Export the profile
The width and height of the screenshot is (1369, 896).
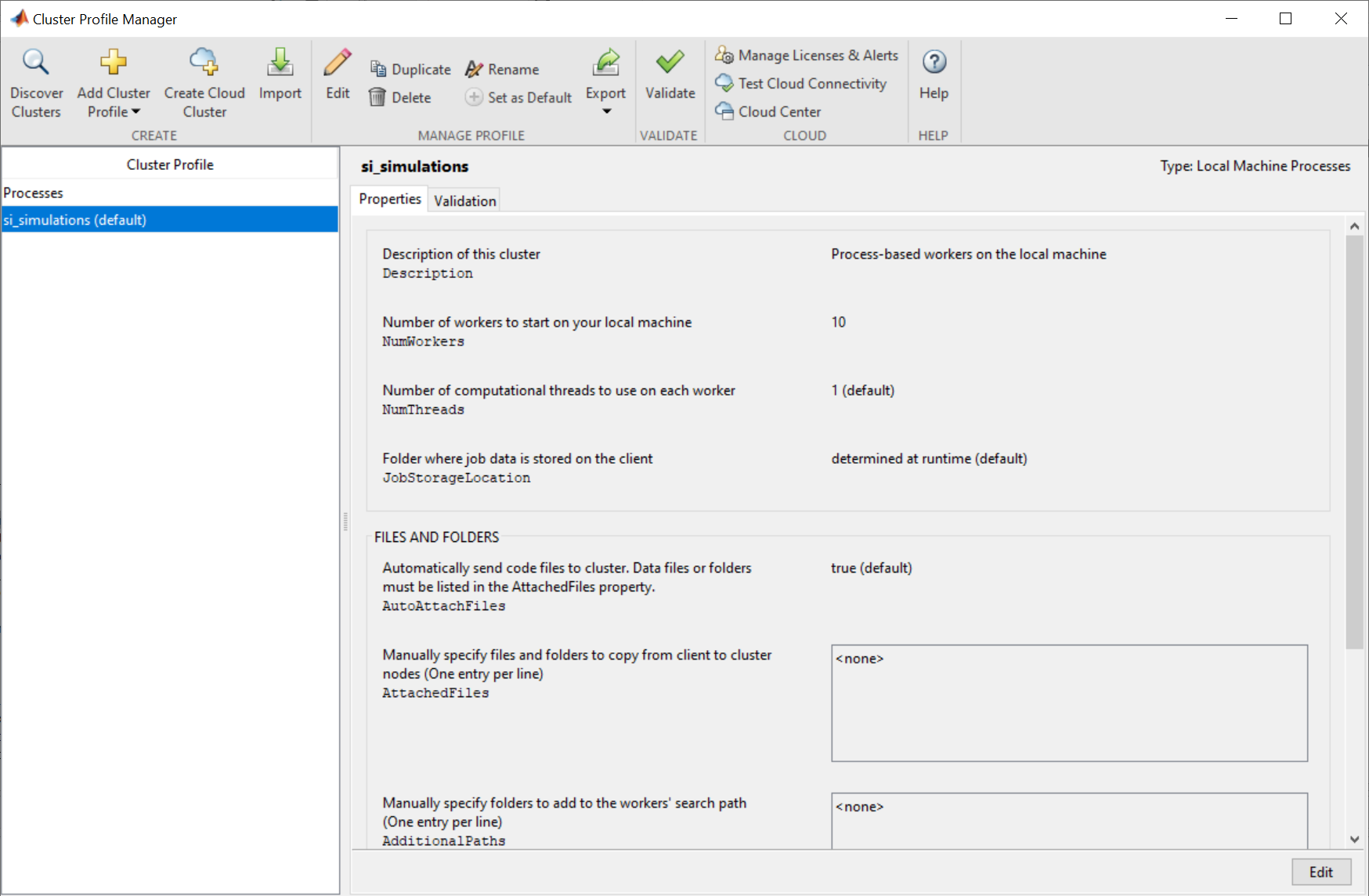pyautogui.click(x=605, y=74)
